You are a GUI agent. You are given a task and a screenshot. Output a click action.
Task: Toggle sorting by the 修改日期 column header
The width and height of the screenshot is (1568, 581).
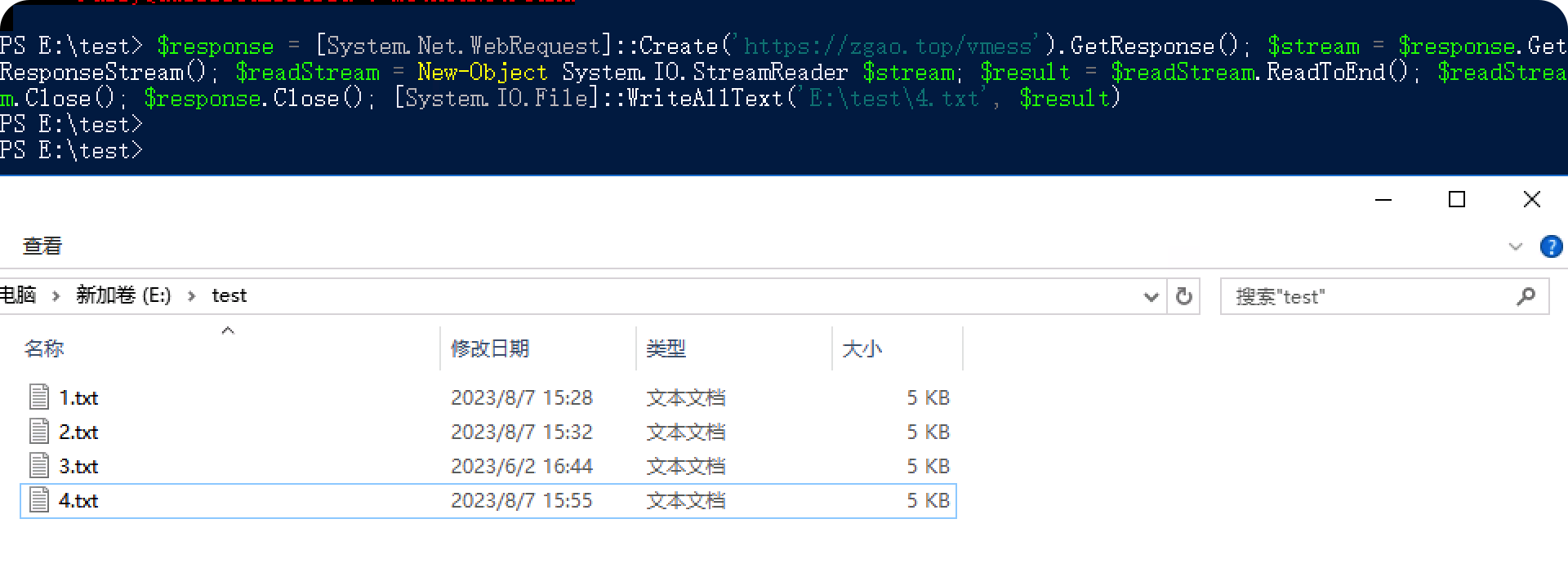pyautogui.click(x=490, y=348)
